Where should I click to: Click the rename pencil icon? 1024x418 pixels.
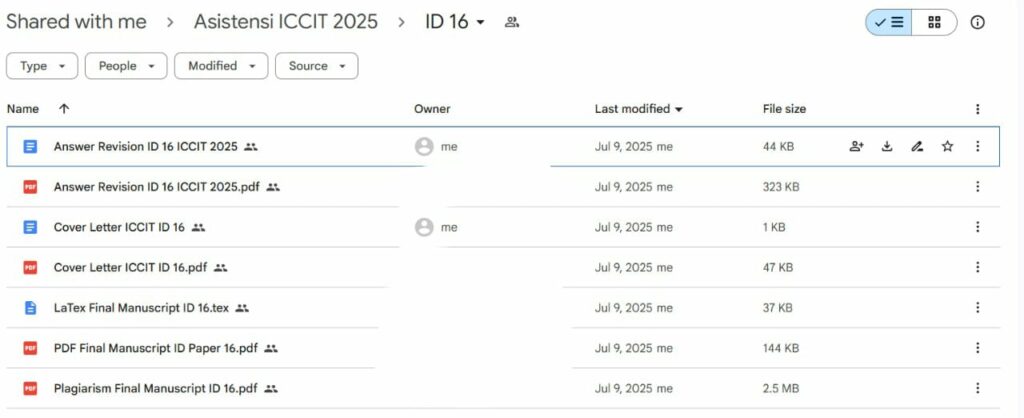[917, 147]
